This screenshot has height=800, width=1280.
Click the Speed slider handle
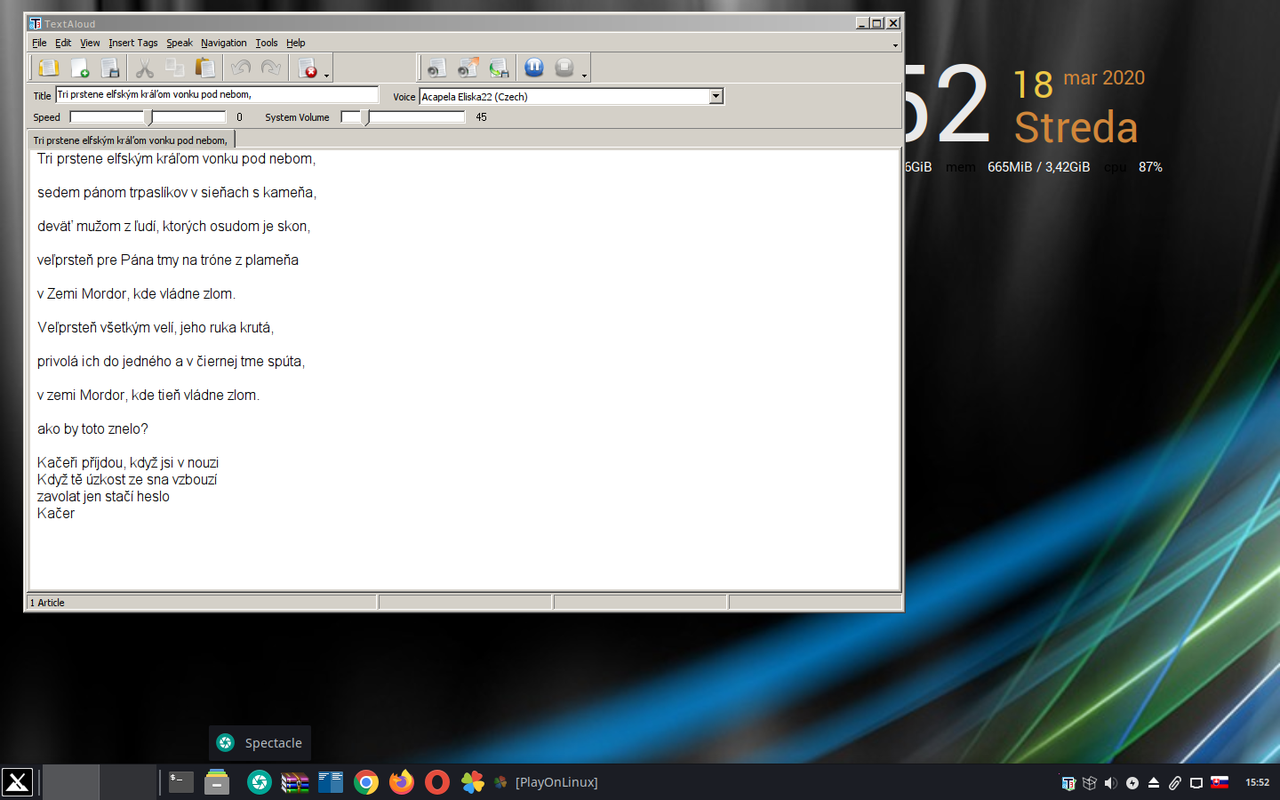point(149,118)
